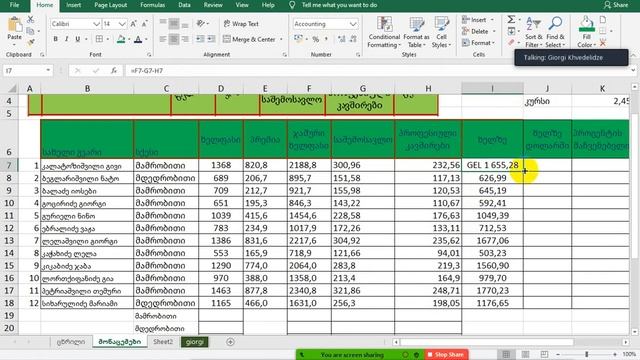Screen dimensions: 640x360
Task: Click Stop Share button
Action: [446, 354]
